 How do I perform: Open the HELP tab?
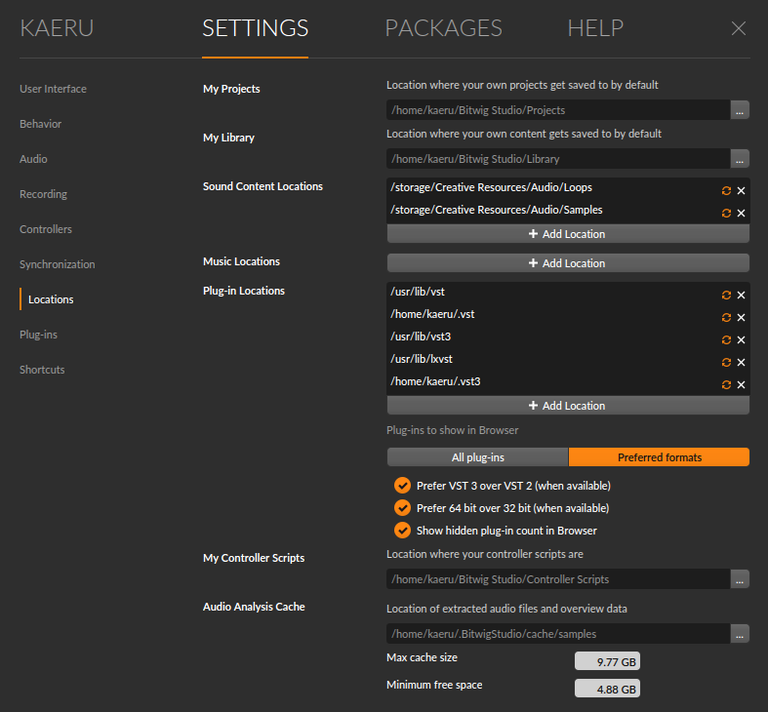point(596,28)
